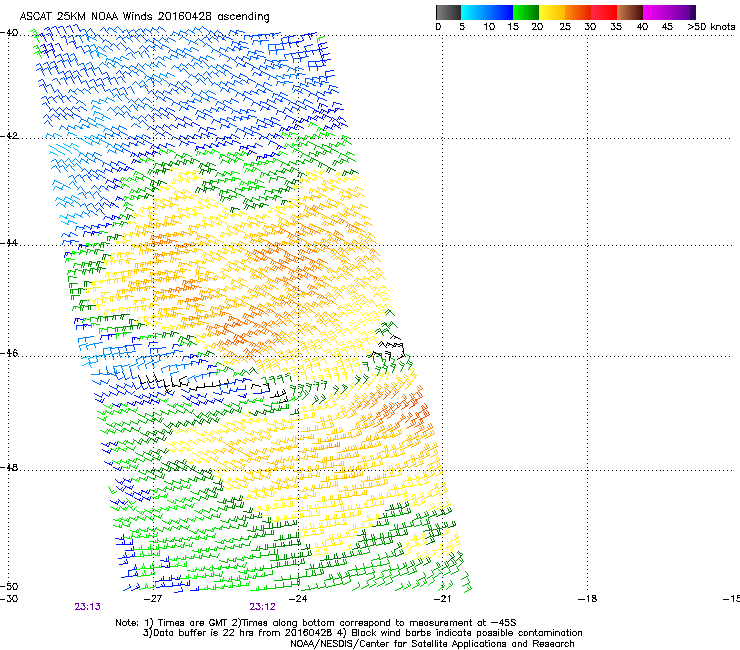Click the '10' label under the color bar

click(x=489, y=27)
